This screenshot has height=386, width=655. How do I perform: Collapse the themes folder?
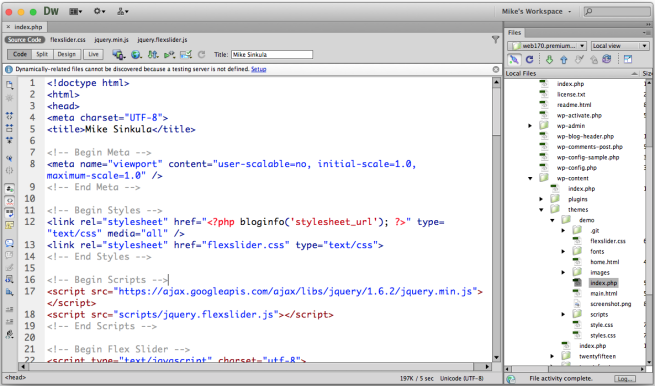541,210
